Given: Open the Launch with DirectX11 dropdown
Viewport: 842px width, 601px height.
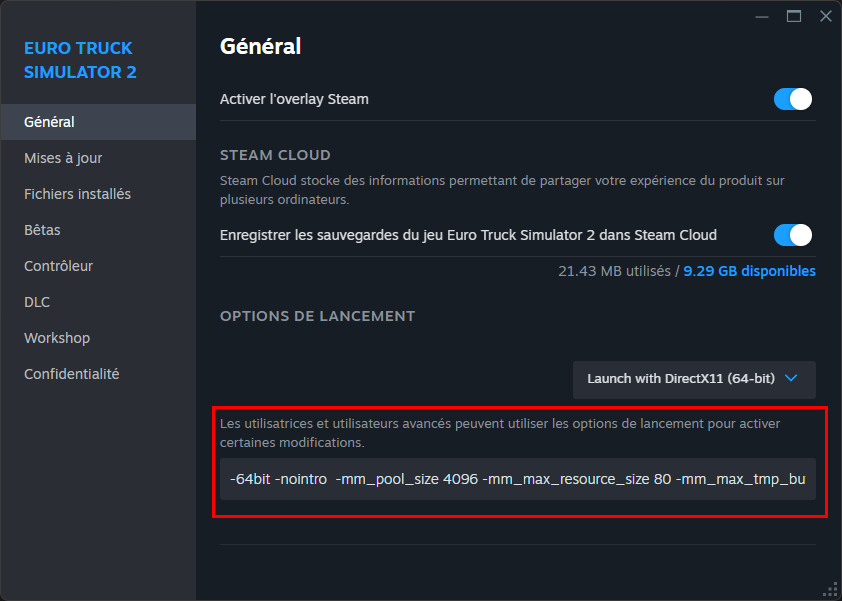Looking at the screenshot, I should point(694,380).
